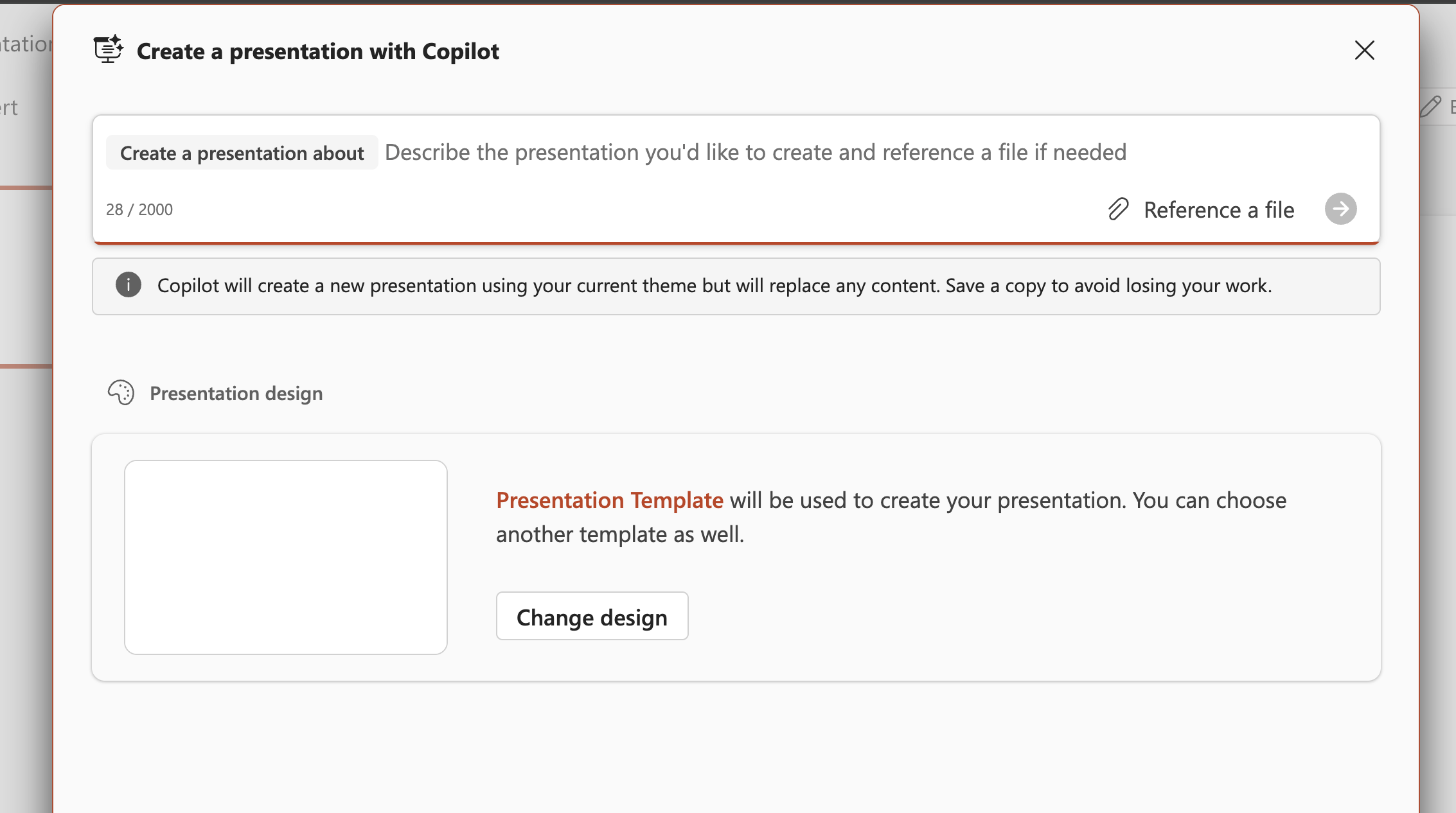The width and height of the screenshot is (1456, 813).
Task: Click the 'Create a presentation about' prompt chip
Action: pyautogui.click(x=242, y=153)
